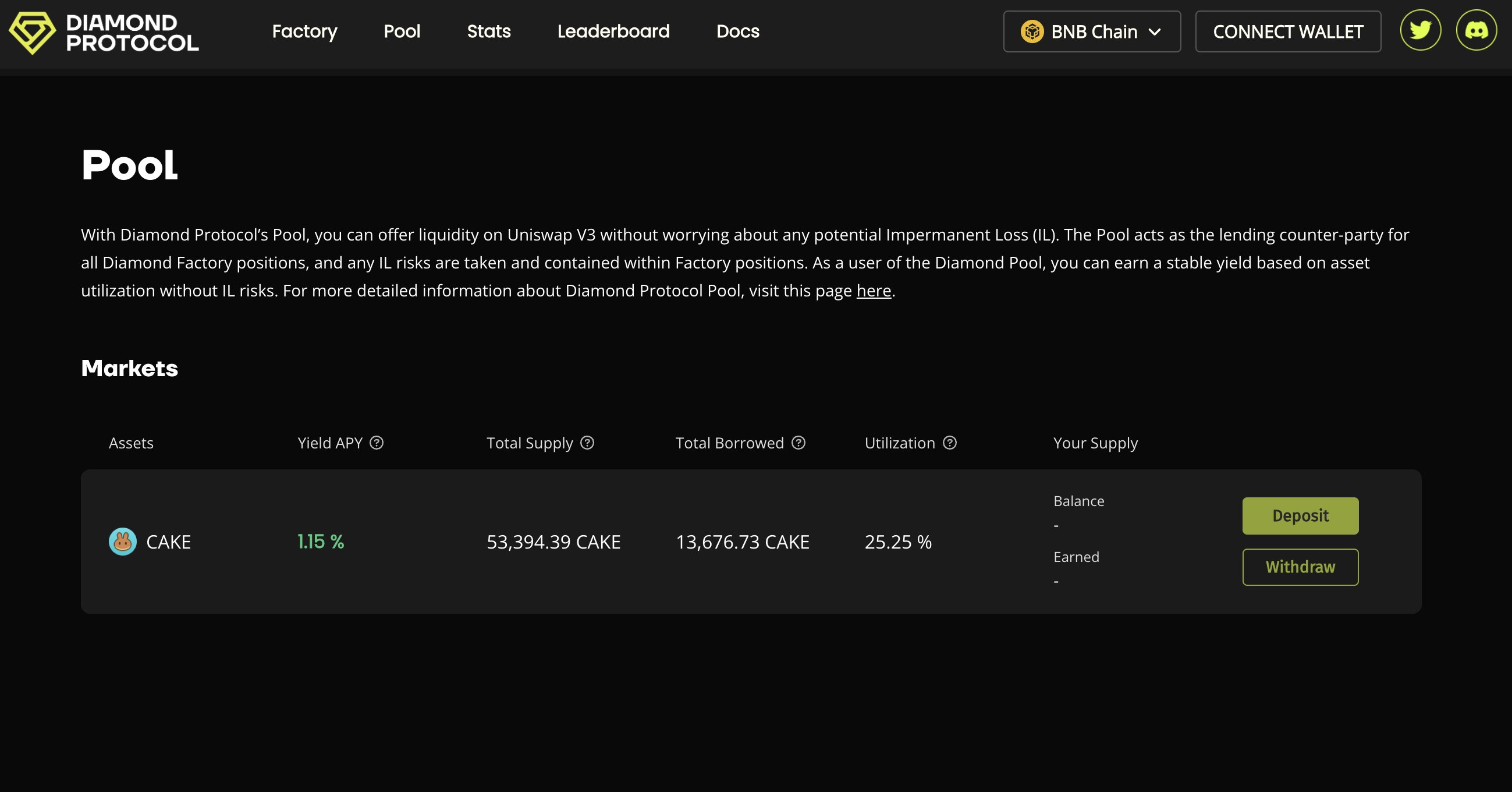Click the BNB Chain coin icon
Screen dimensions: 1512x792
coord(1032,31)
